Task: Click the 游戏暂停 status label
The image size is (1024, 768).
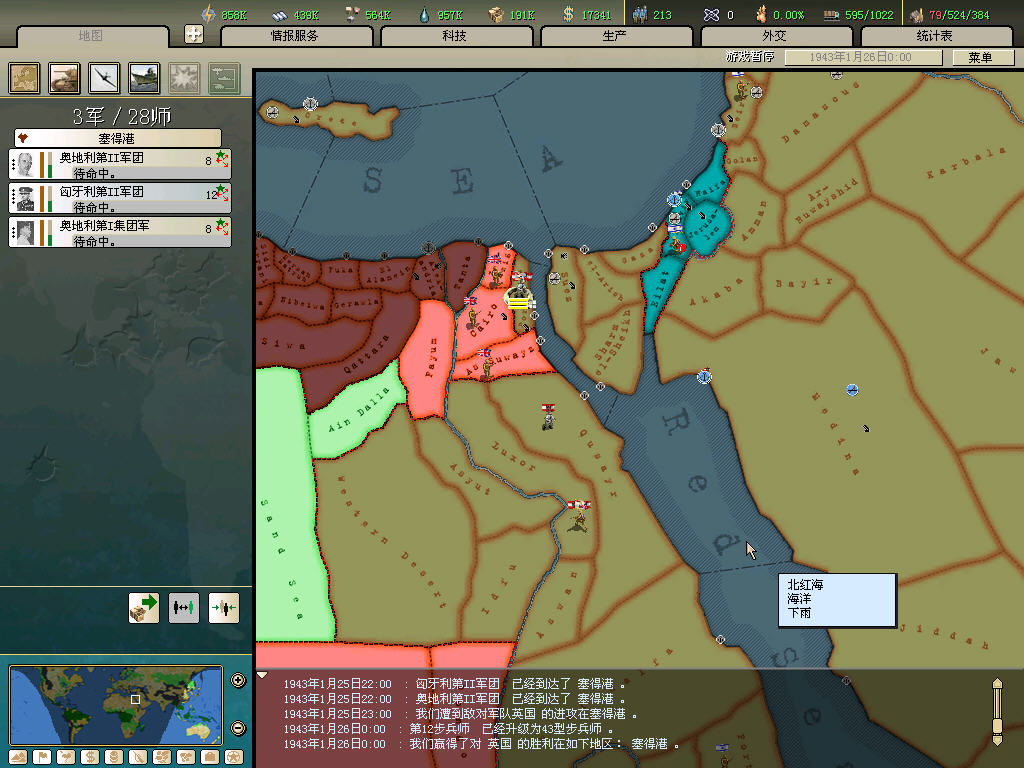Action: pos(750,57)
